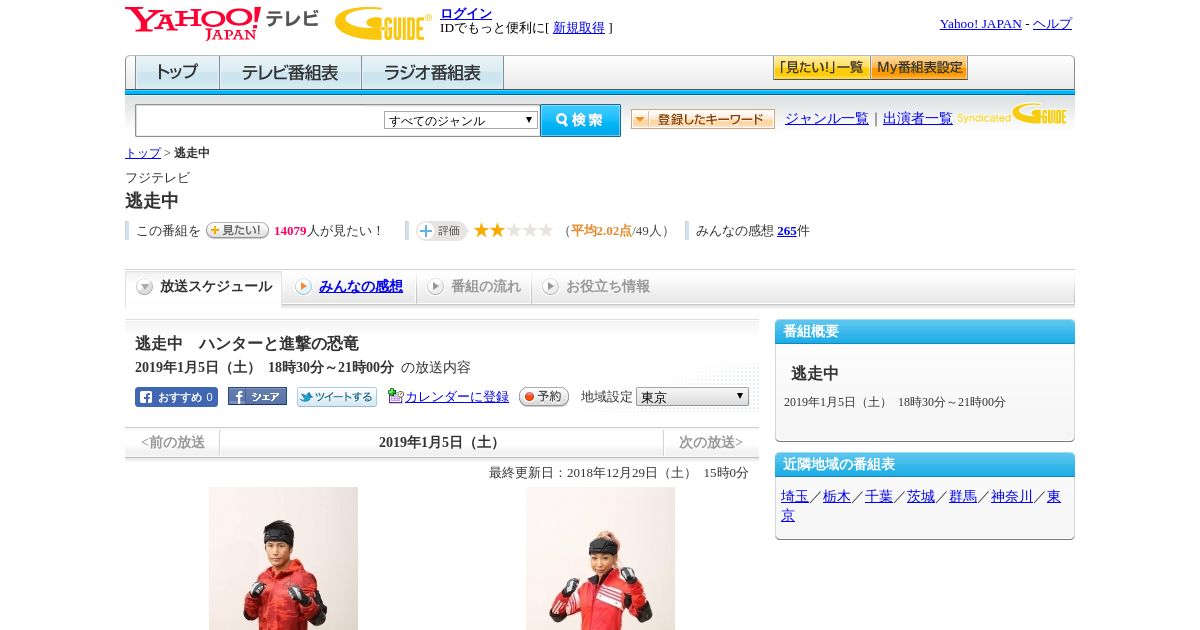
Task: Click the male cast photo thumbnail
Action: (x=283, y=558)
